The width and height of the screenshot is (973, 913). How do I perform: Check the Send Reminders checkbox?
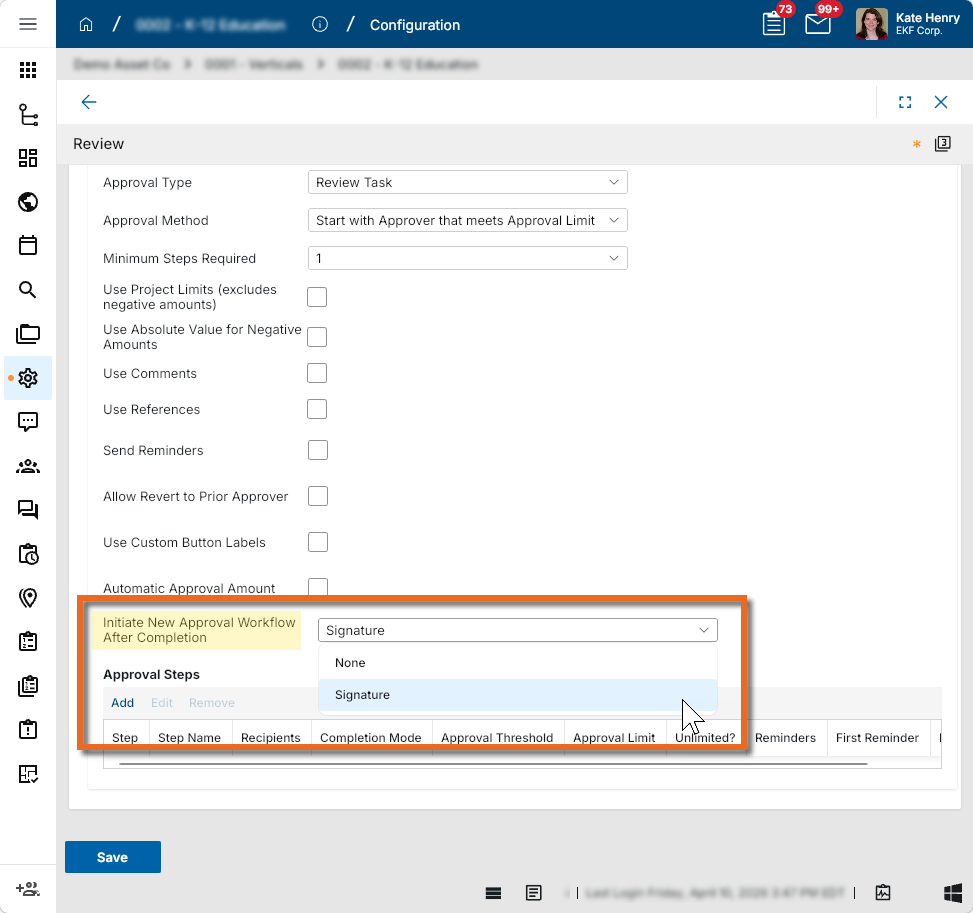point(317,450)
